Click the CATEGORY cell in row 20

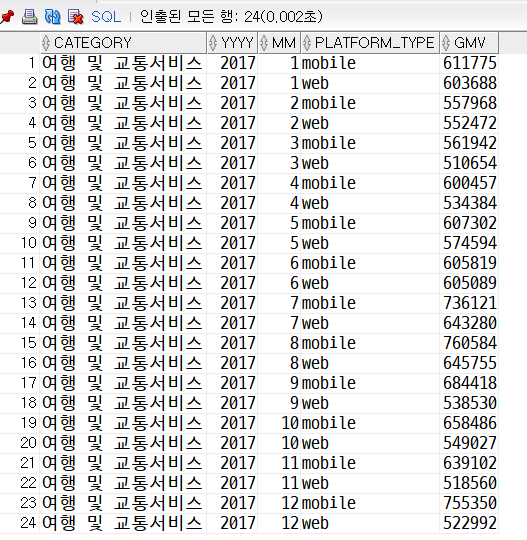tap(123, 443)
